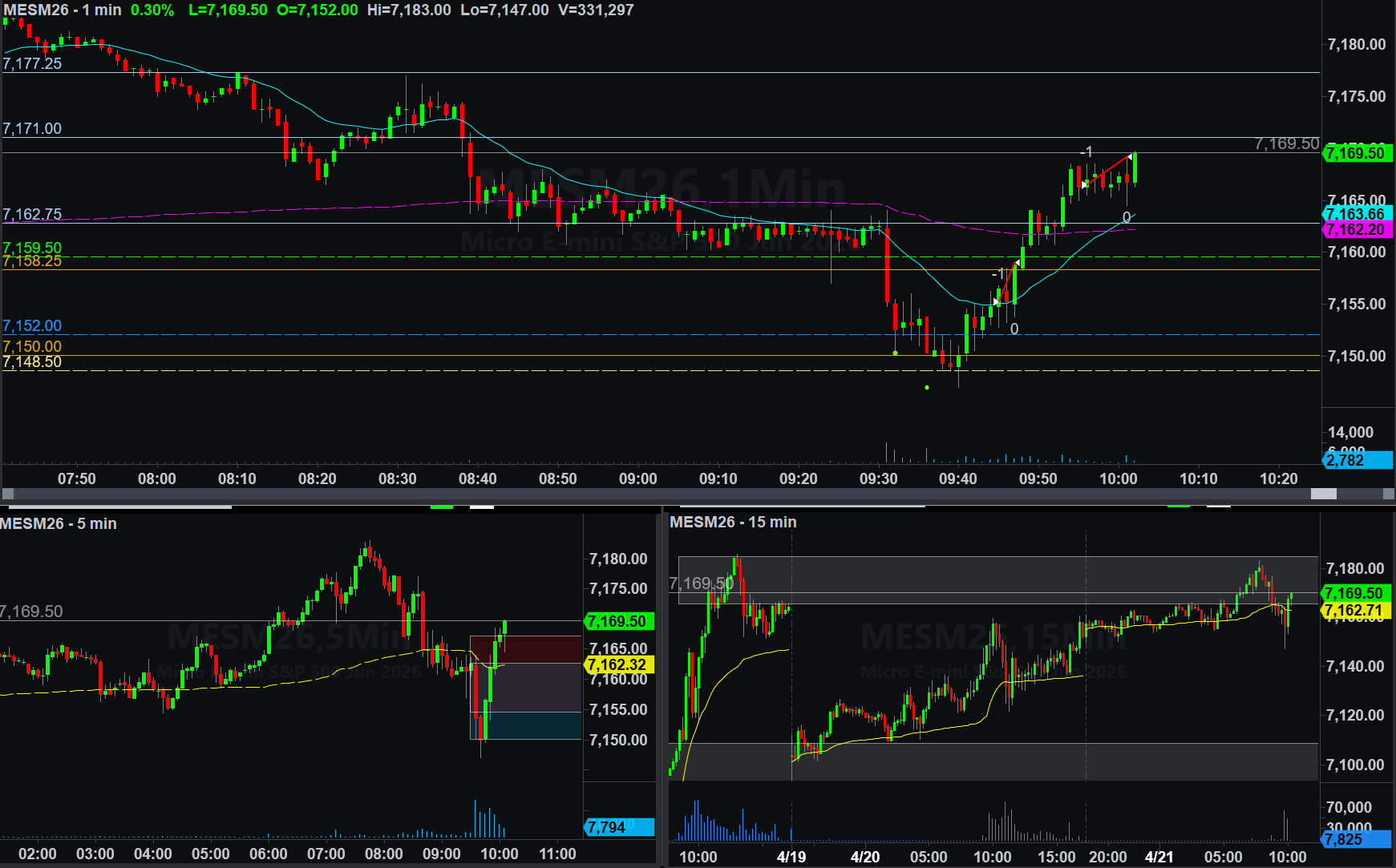Select the MESM26 - 1 min chart header
Viewport: 1396px width, 868px height.
pyautogui.click(x=63, y=10)
